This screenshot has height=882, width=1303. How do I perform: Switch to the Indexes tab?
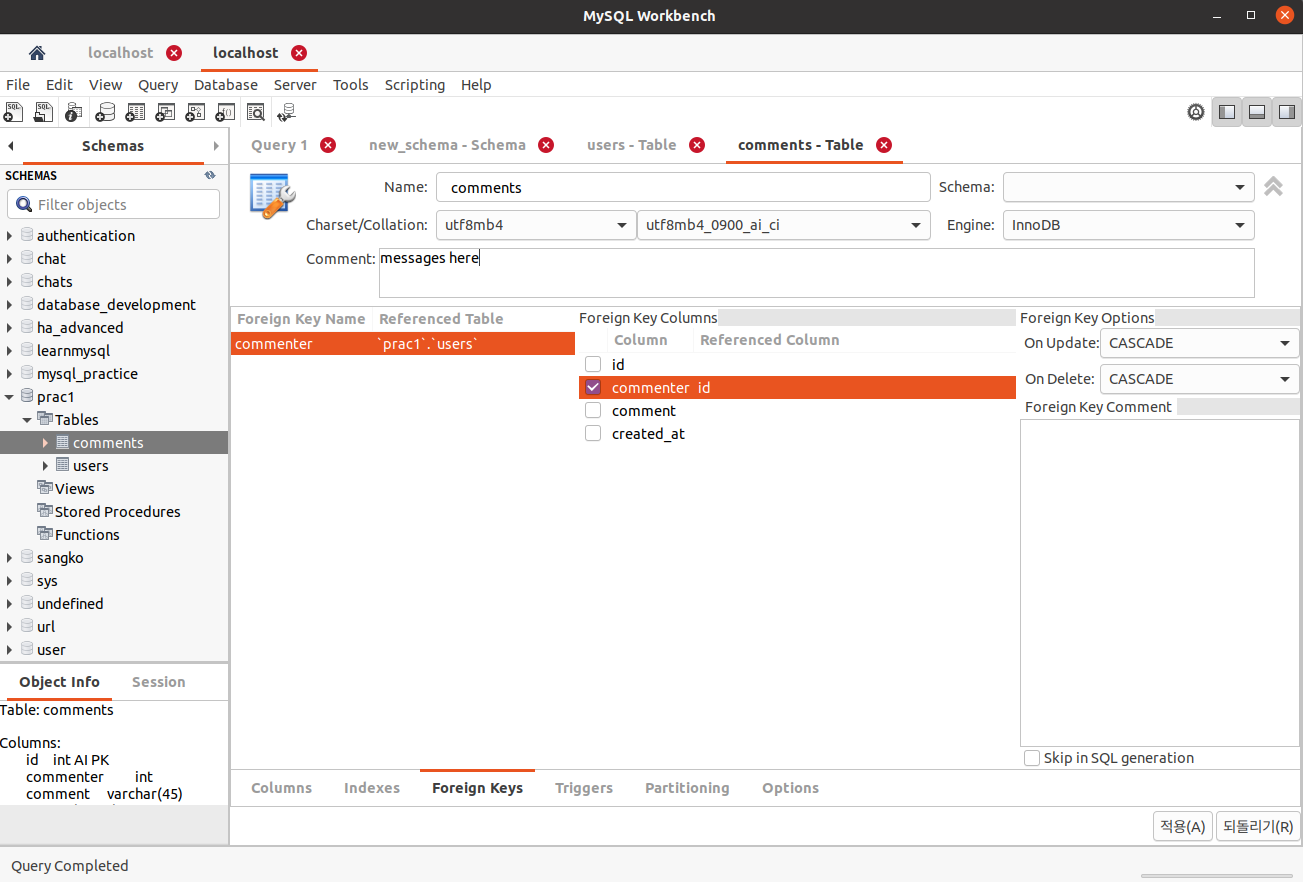[371, 788]
